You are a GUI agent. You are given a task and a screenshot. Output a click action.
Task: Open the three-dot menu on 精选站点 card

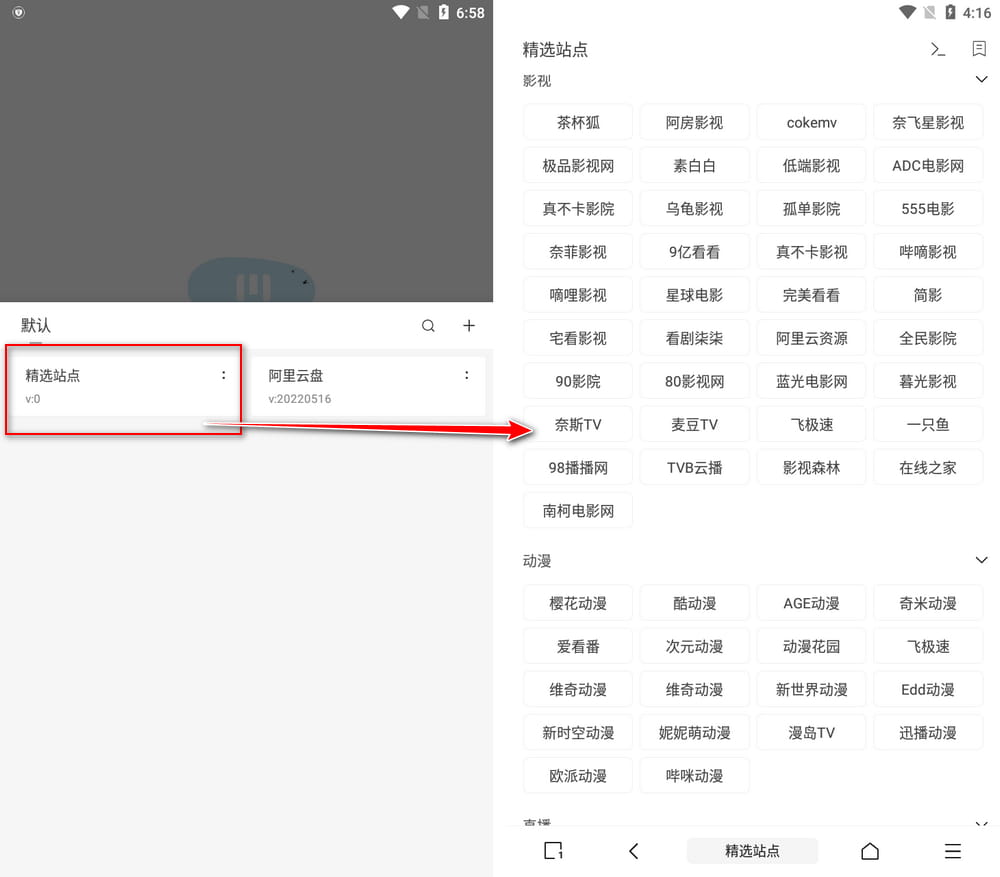pos(223,375)
